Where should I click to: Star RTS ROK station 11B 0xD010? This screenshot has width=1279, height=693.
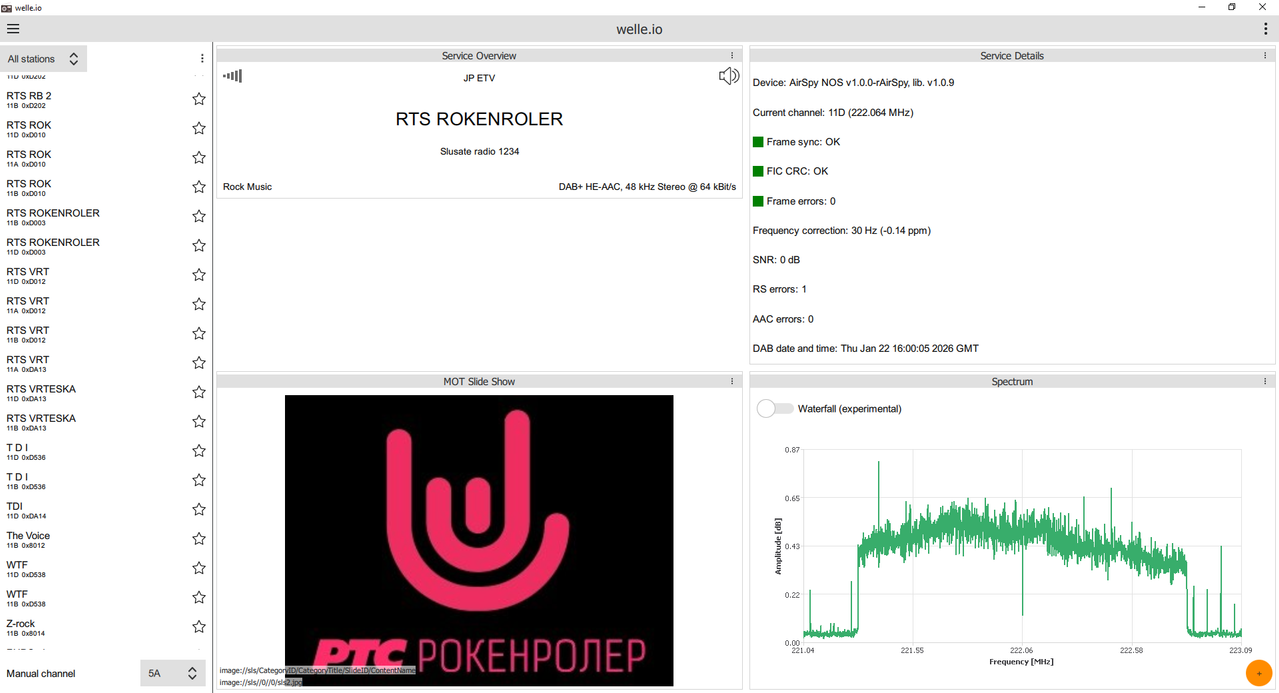pos(199,187)
